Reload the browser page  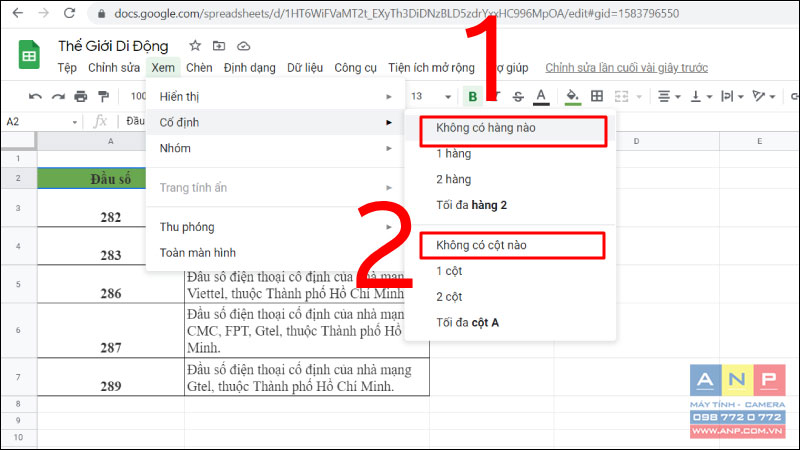tap(69, 13)
